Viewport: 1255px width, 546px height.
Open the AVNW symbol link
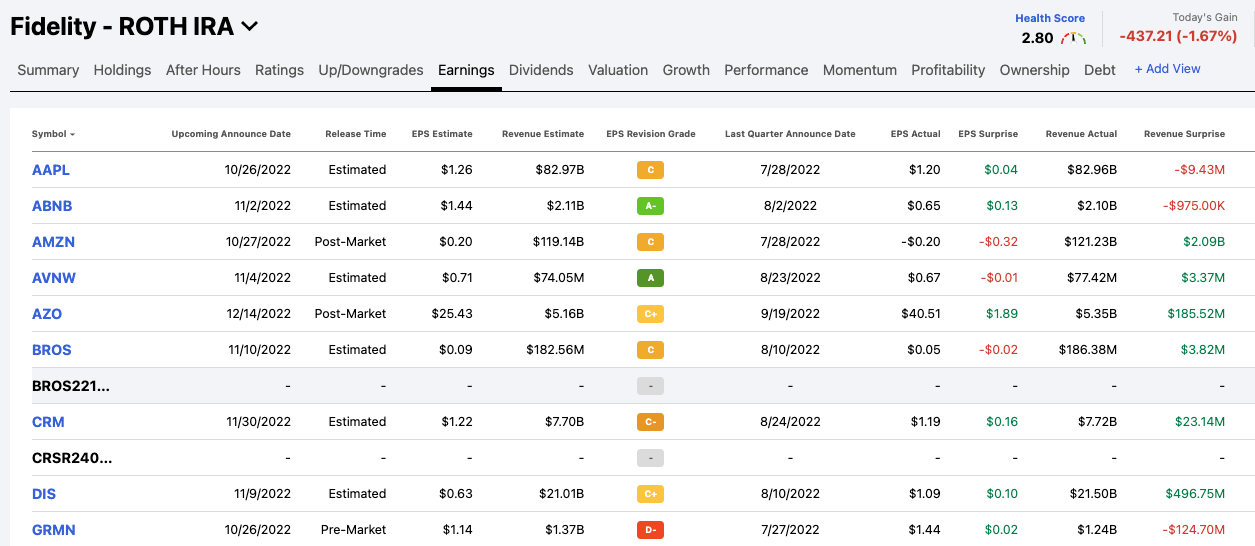point(53,278)
